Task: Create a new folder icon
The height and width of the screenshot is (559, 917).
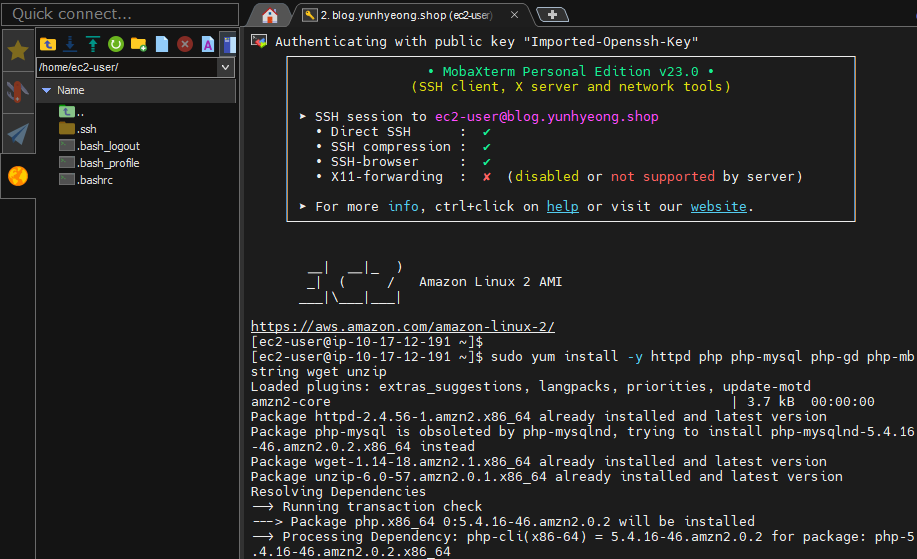Action: coord(139,44)
